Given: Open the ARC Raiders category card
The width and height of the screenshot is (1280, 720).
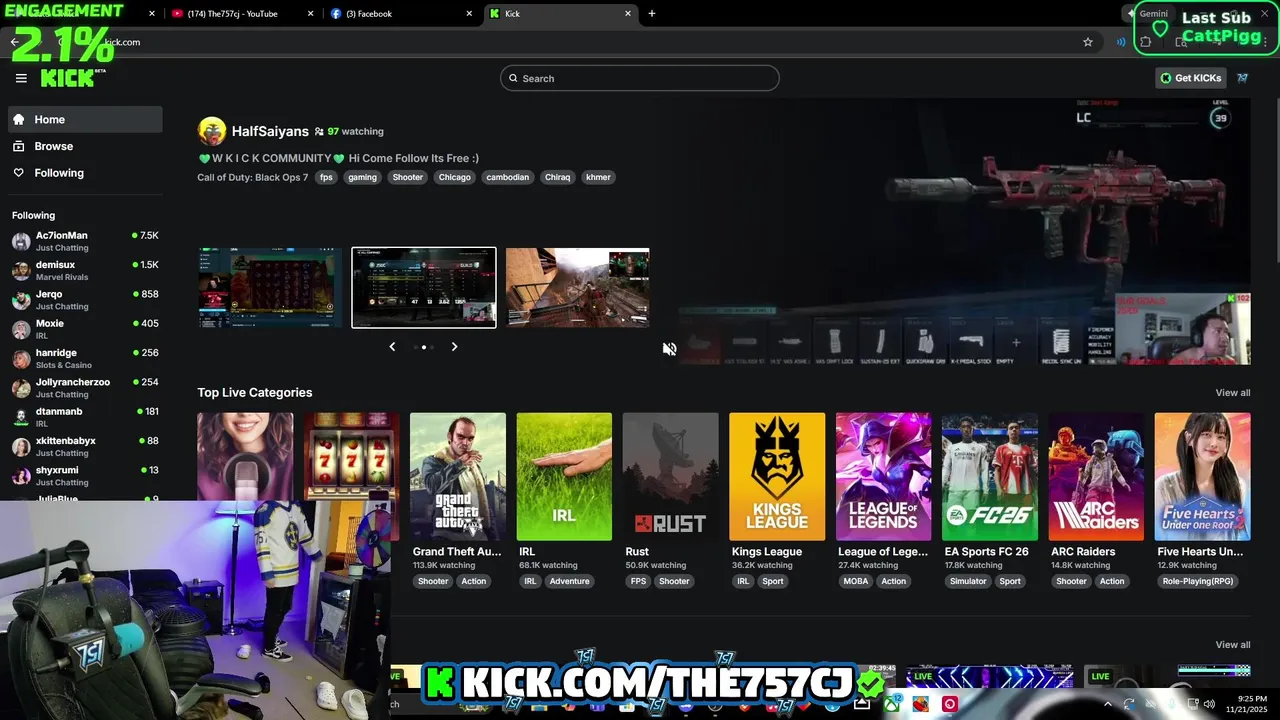Looking at the screenshot, I should (1096, 477).
